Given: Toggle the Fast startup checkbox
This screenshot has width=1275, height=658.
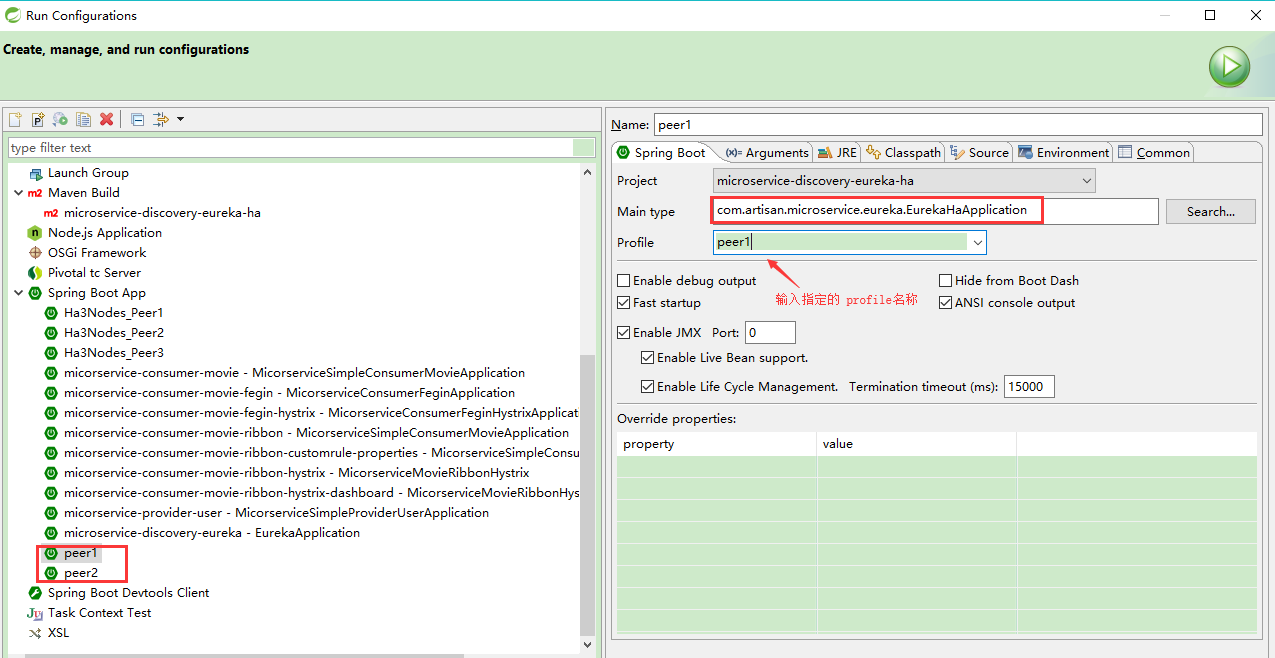Looking at the screenshot, I should [x=624, y=303].
